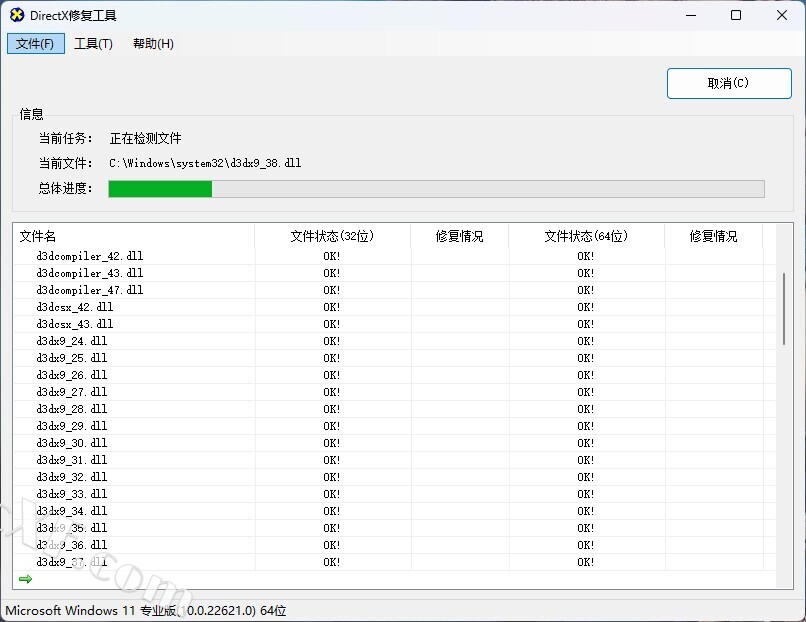This screenshot has height=622, width=806.
Task: Close the DirectX repair tool window
Action: point(781,15)
